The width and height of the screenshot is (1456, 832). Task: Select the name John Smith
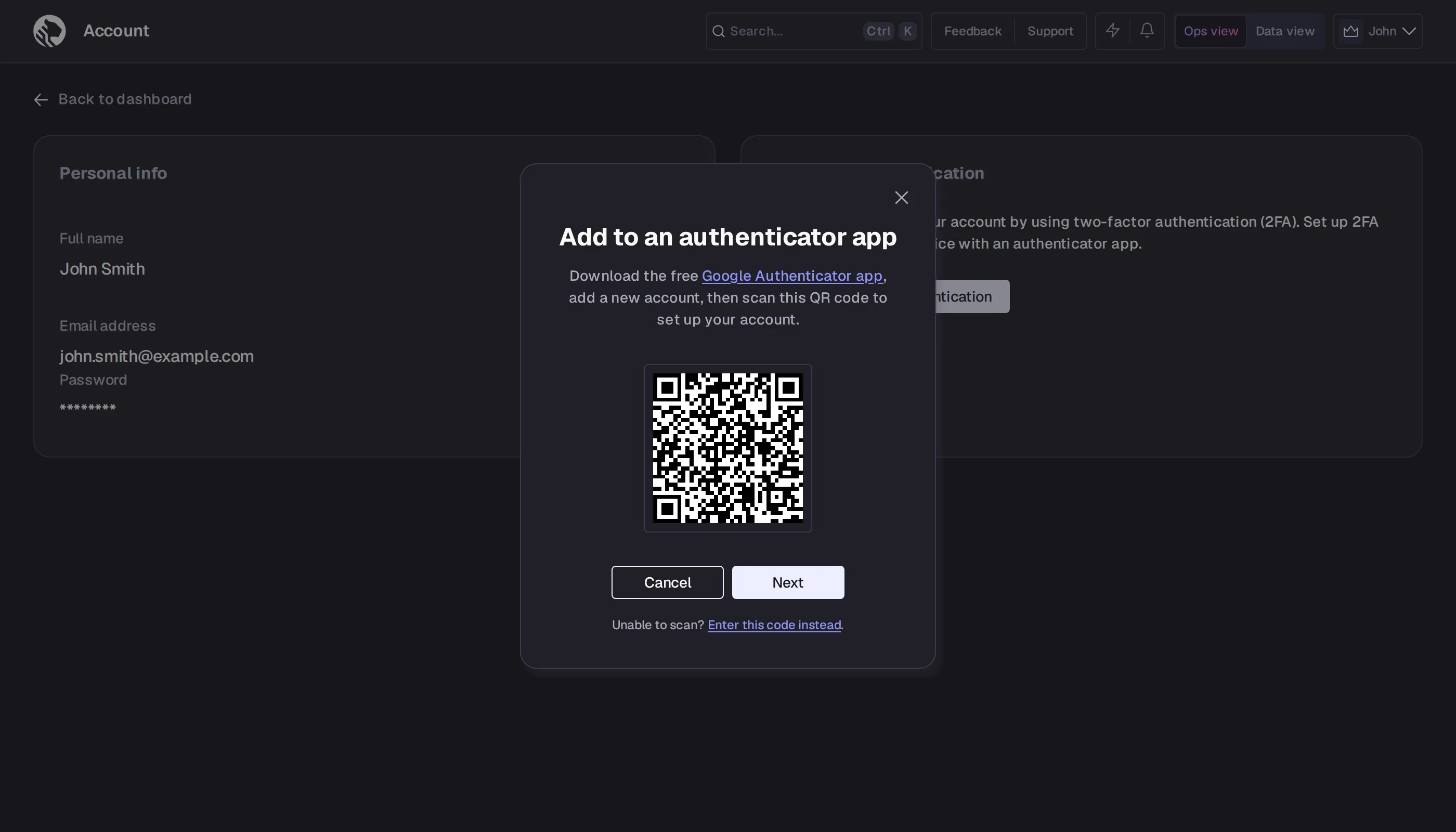pos(102,268)
